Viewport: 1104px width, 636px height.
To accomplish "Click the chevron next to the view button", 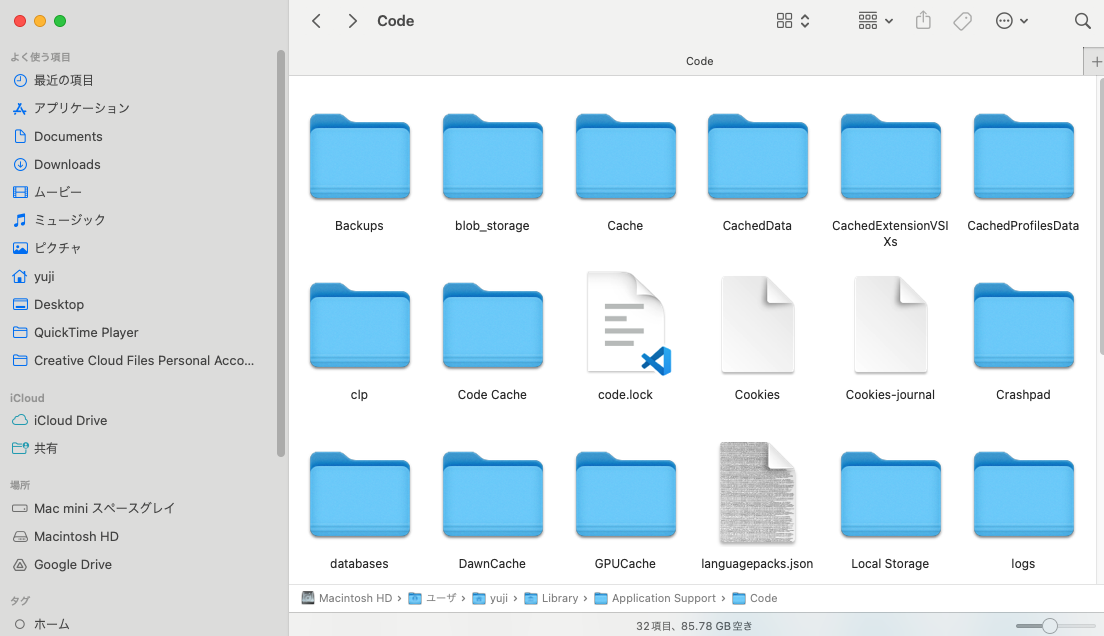I will (x=803, y=20).
